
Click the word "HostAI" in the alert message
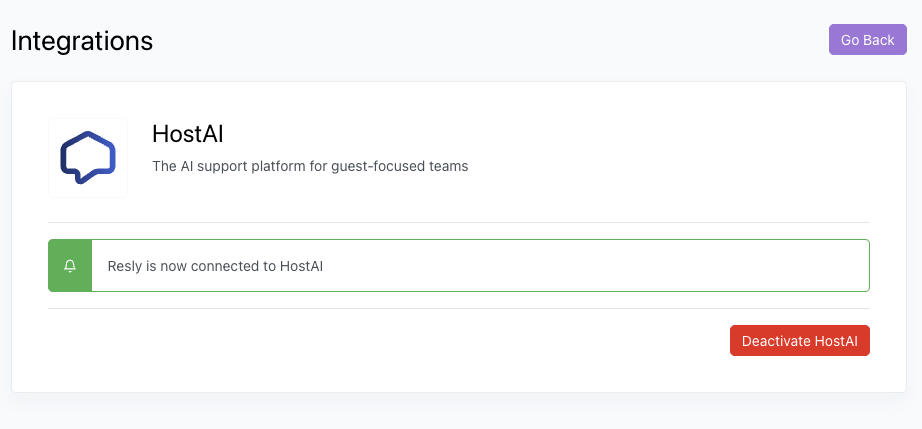(x=301, y=266)
